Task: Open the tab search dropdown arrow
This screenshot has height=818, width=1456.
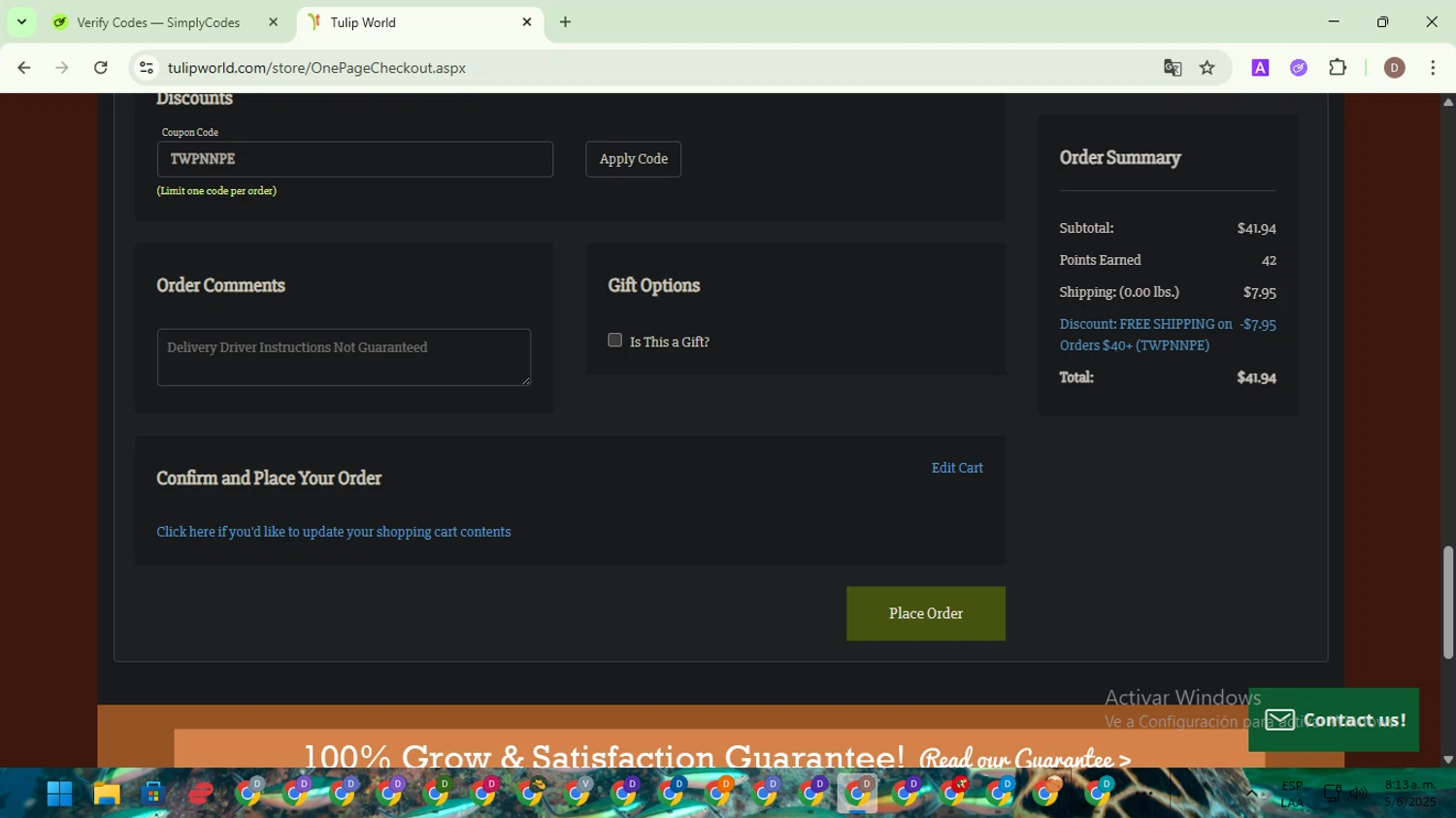Action: pos(21,21)
